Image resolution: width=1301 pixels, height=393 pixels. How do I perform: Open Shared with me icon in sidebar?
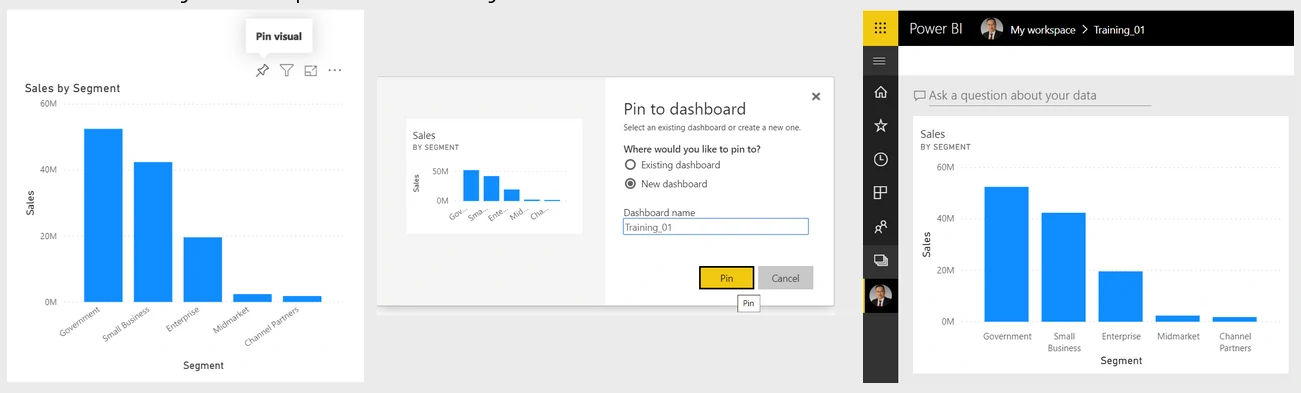880,227
